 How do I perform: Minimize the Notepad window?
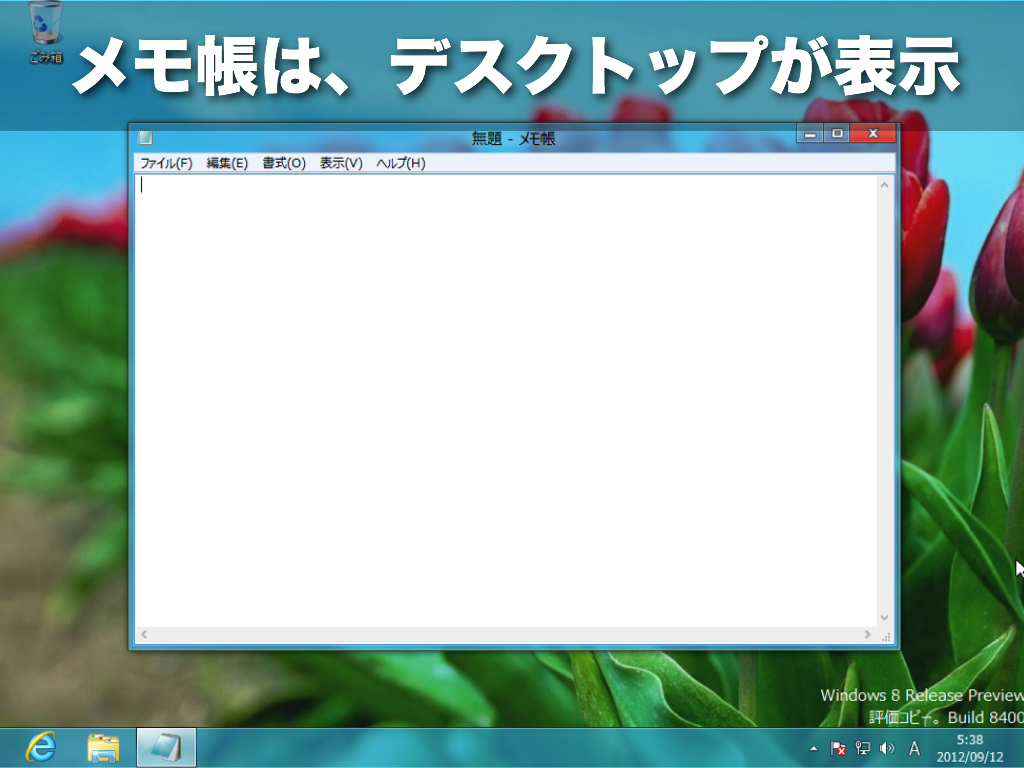(x=810, y=134)
